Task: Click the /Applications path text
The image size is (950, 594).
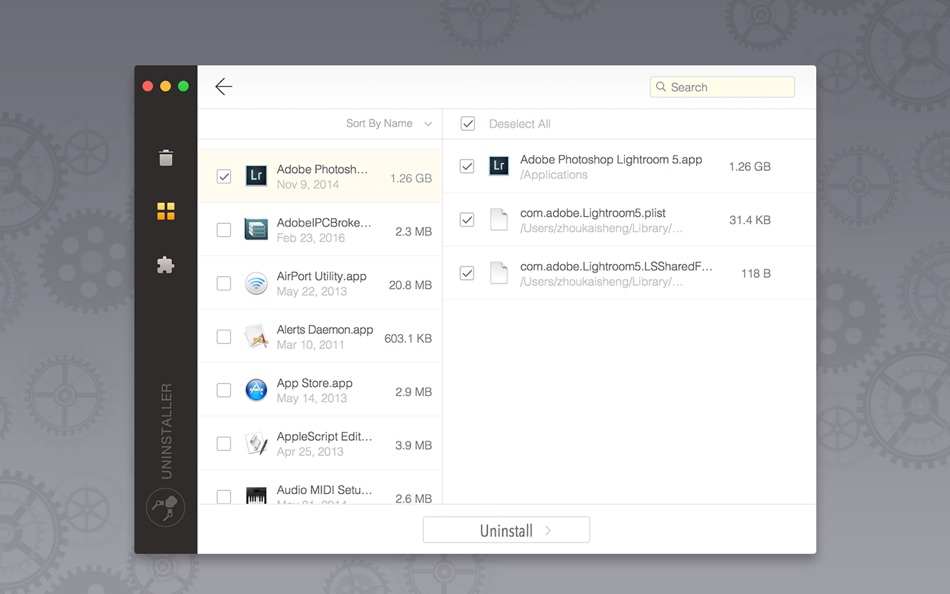Action: click(x=554, y=175)
